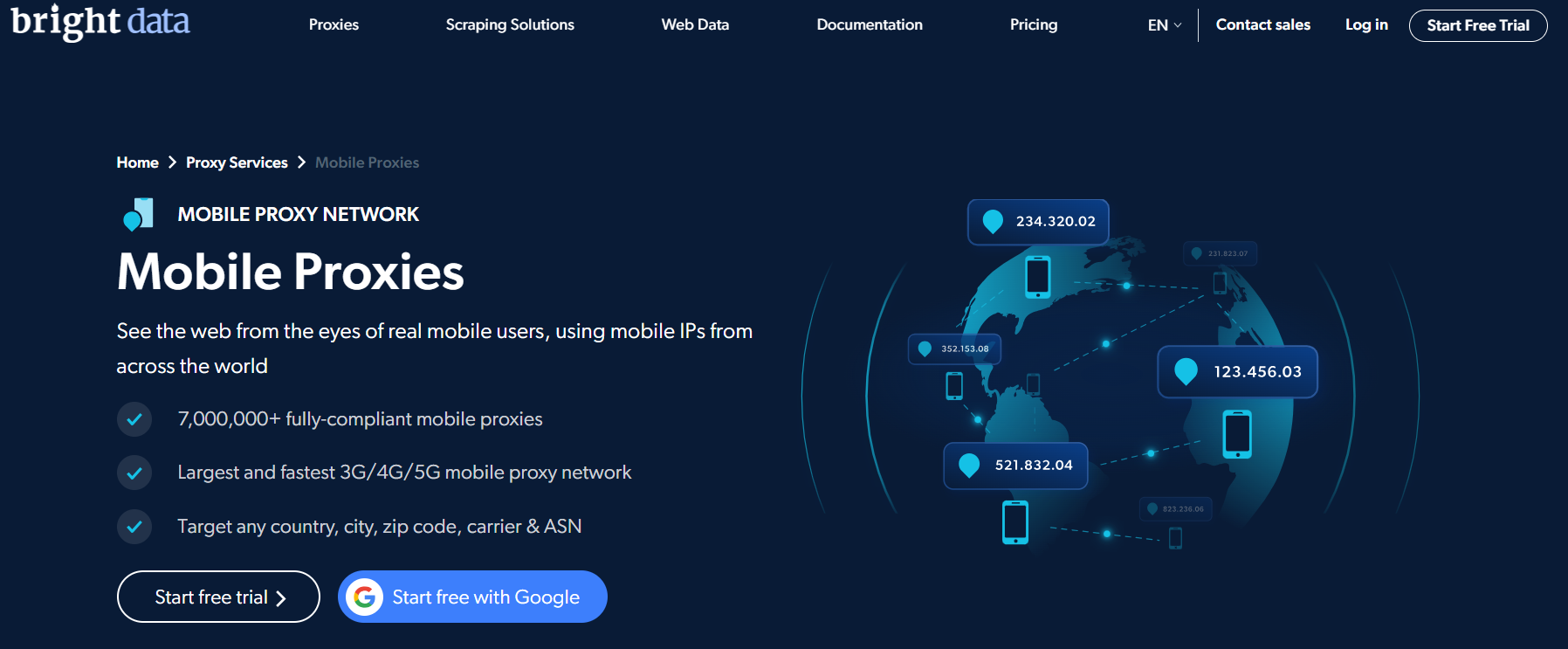This screenshot has width=1568, height=649.
Task: Expand the EN language dropdown
Action: [x=1165, y=25]
